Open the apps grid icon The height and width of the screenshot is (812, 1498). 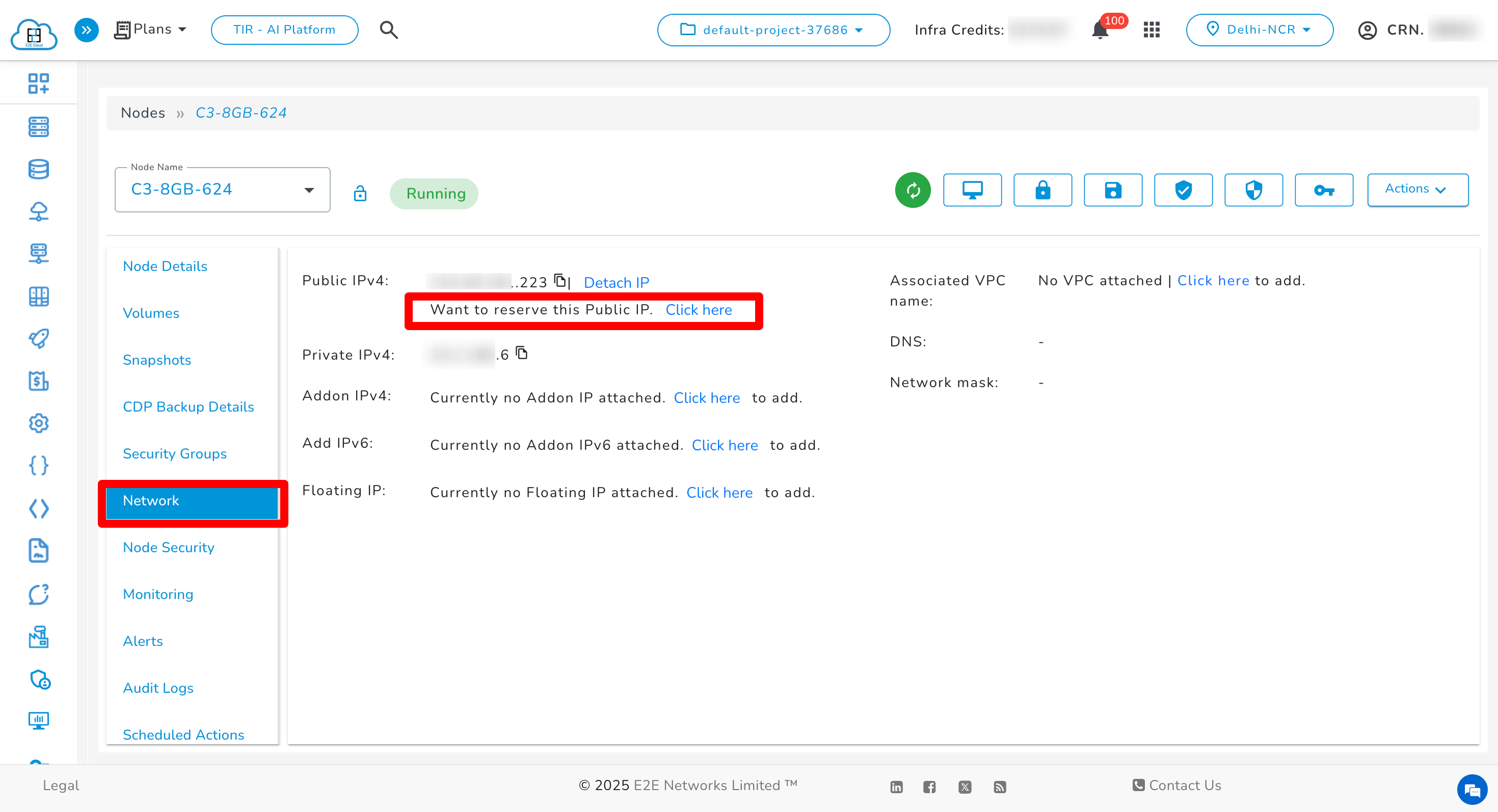pos(1152,30)
